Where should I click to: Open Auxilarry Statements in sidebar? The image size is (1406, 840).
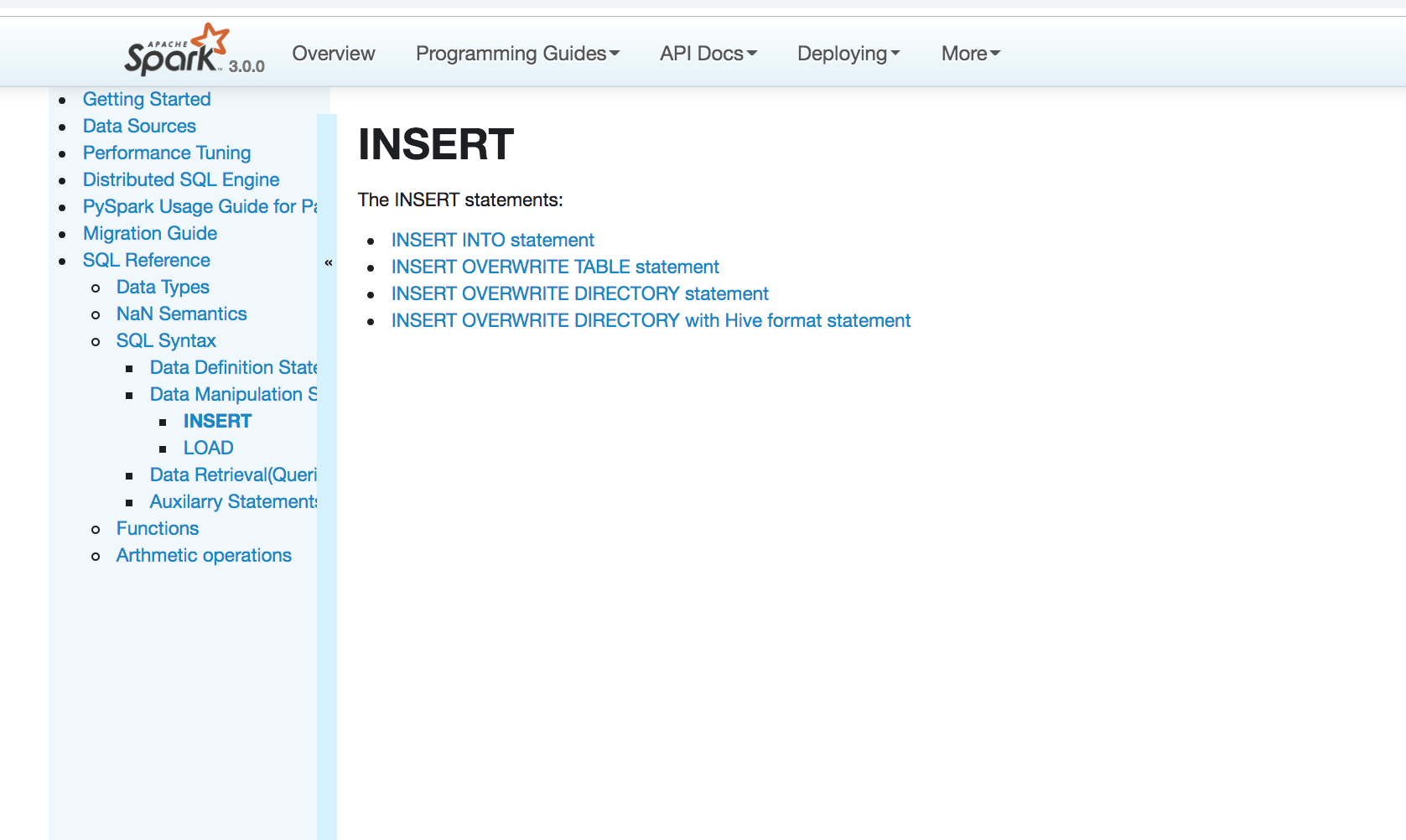(234, 501)
